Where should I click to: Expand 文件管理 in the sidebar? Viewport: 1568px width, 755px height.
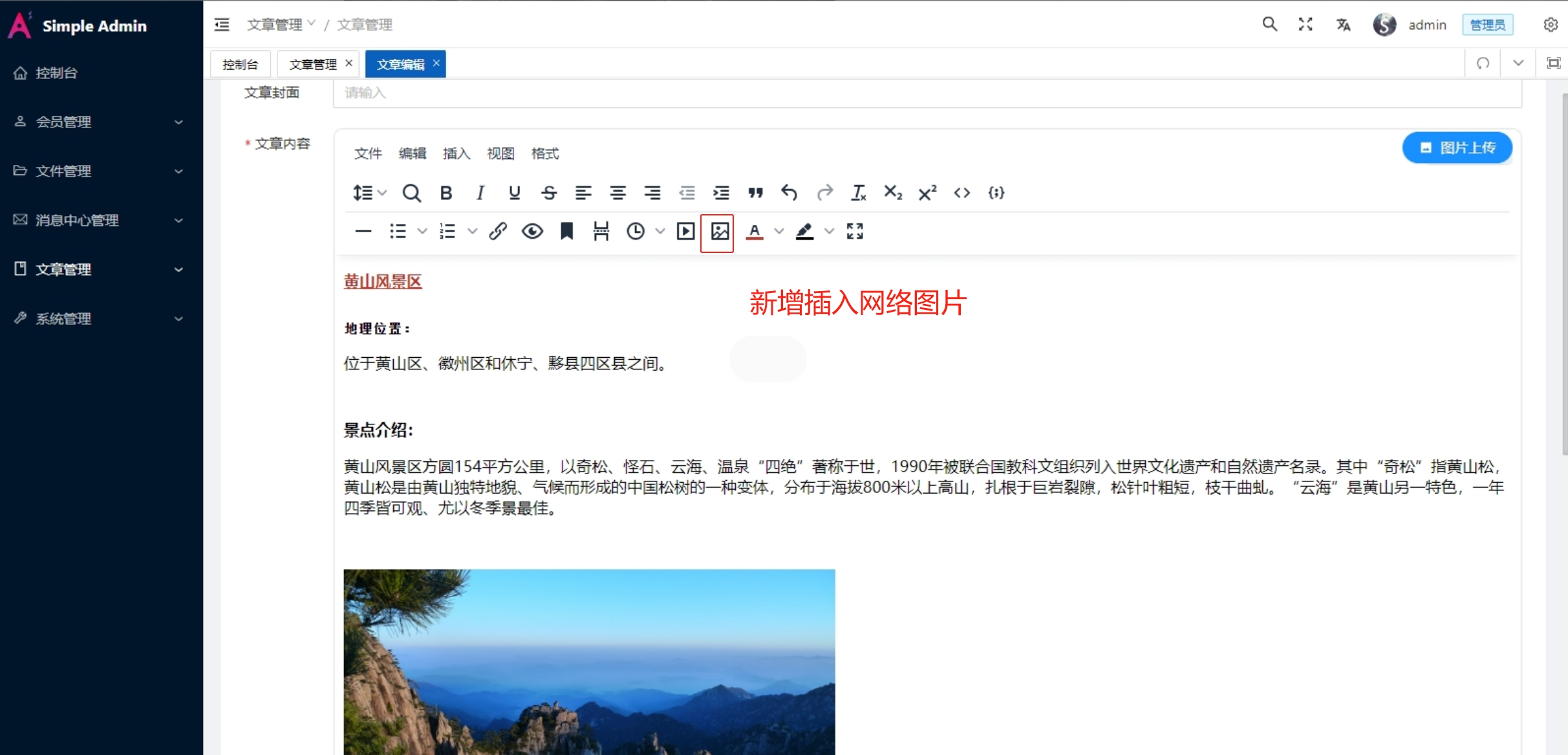tap(102, 171)
